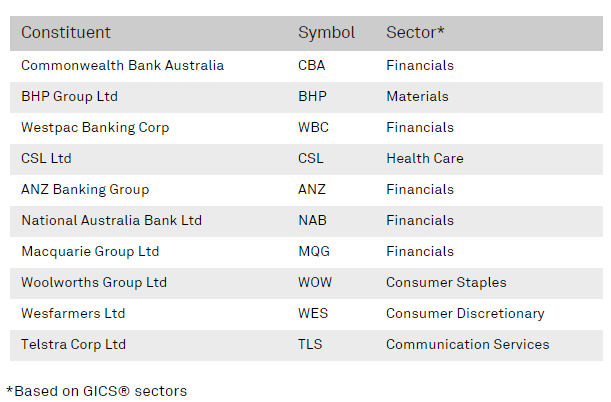Click National Australia Bank Ltd name
611x402 pixels.
point(111,220)
